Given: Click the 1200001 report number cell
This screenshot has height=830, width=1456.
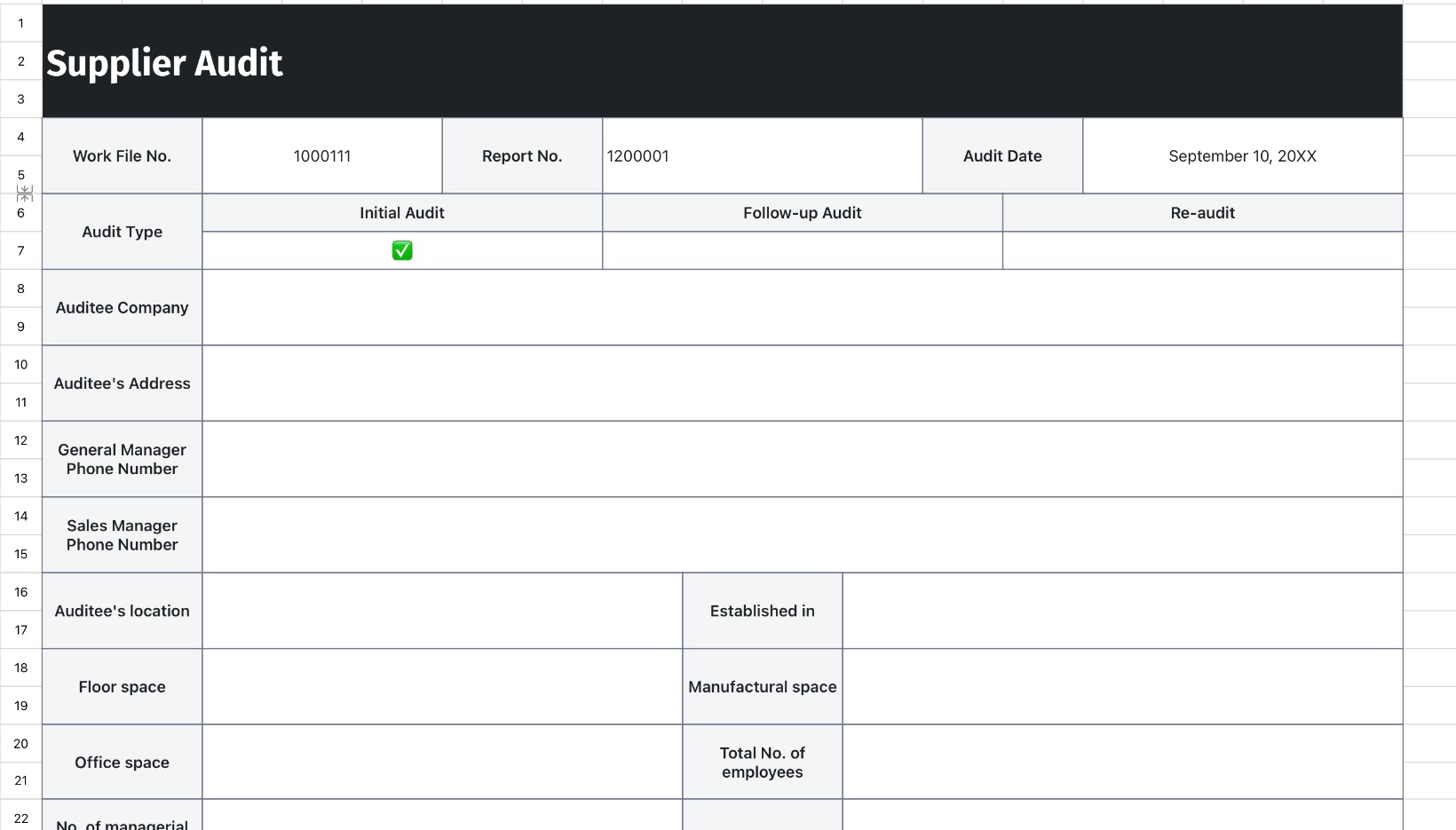Looking at the screenshot, I should click(763, 156).
